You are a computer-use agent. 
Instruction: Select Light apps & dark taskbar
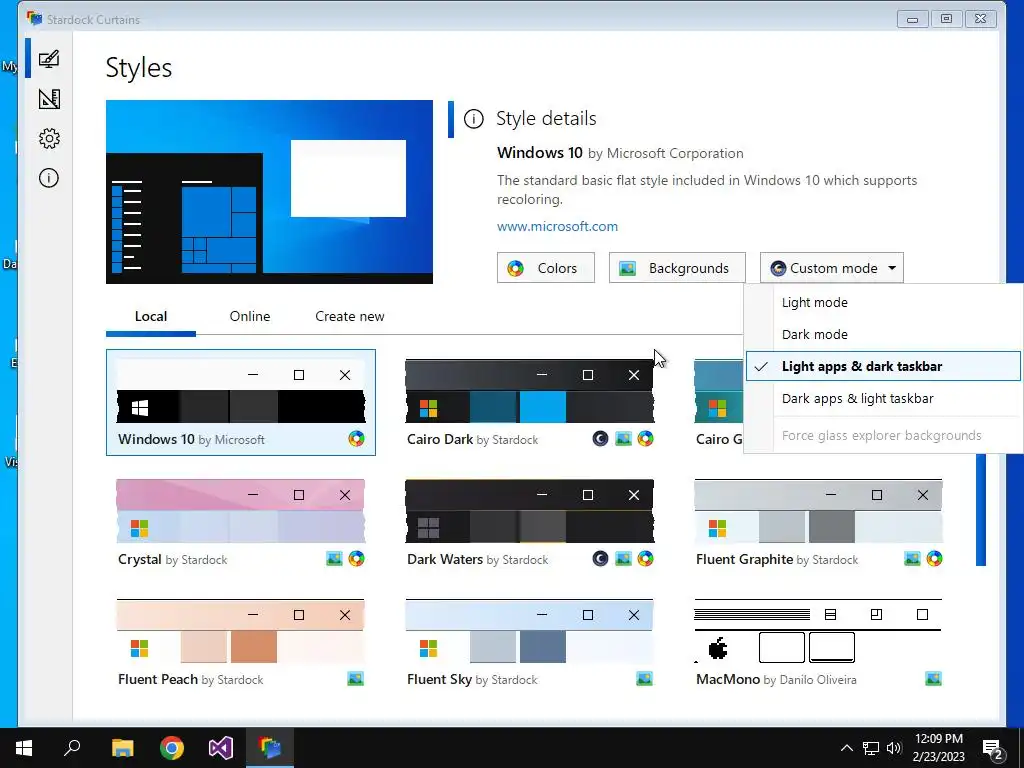(883, 366)
